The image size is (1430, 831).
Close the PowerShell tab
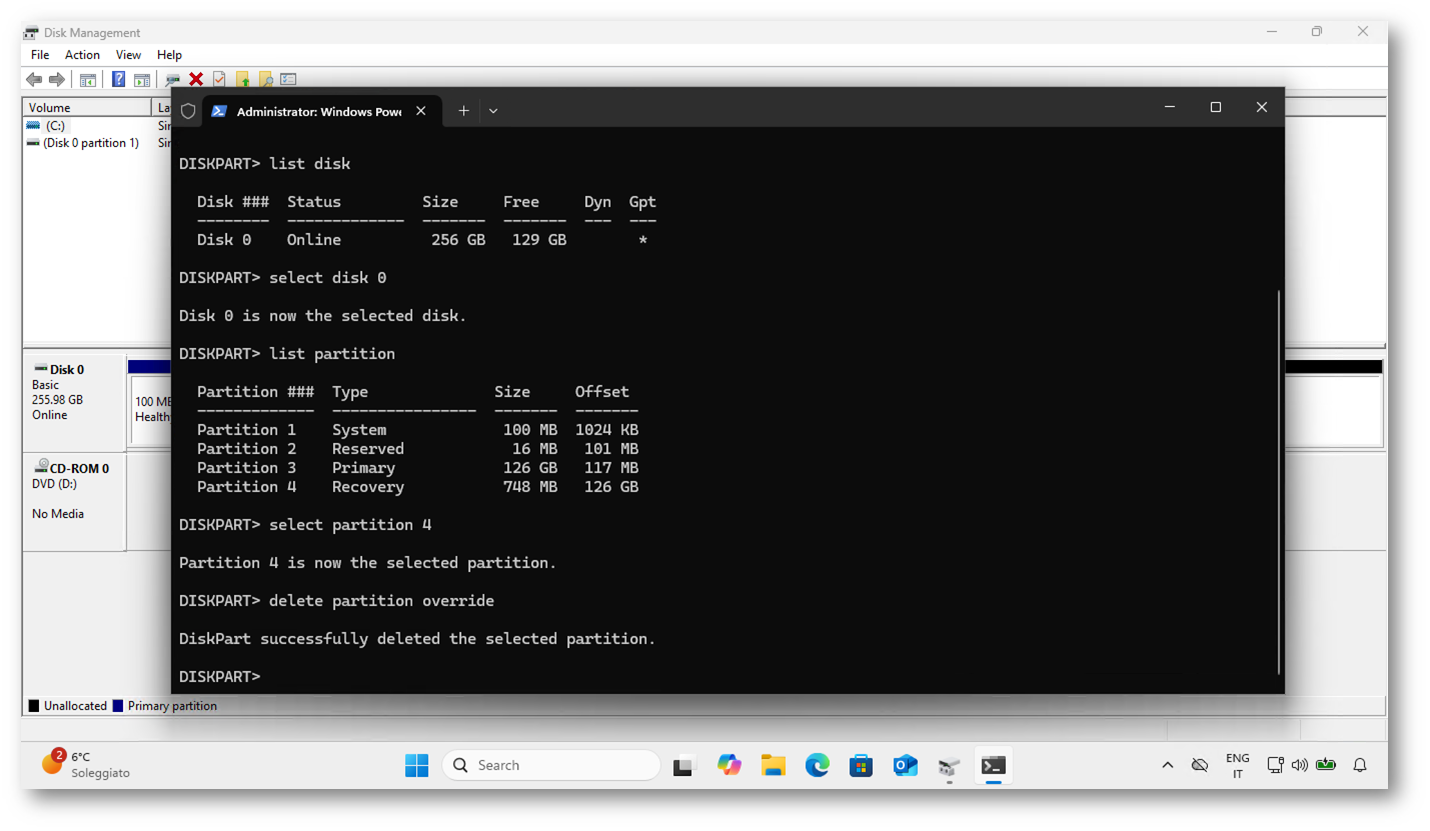tap(421, 111)
